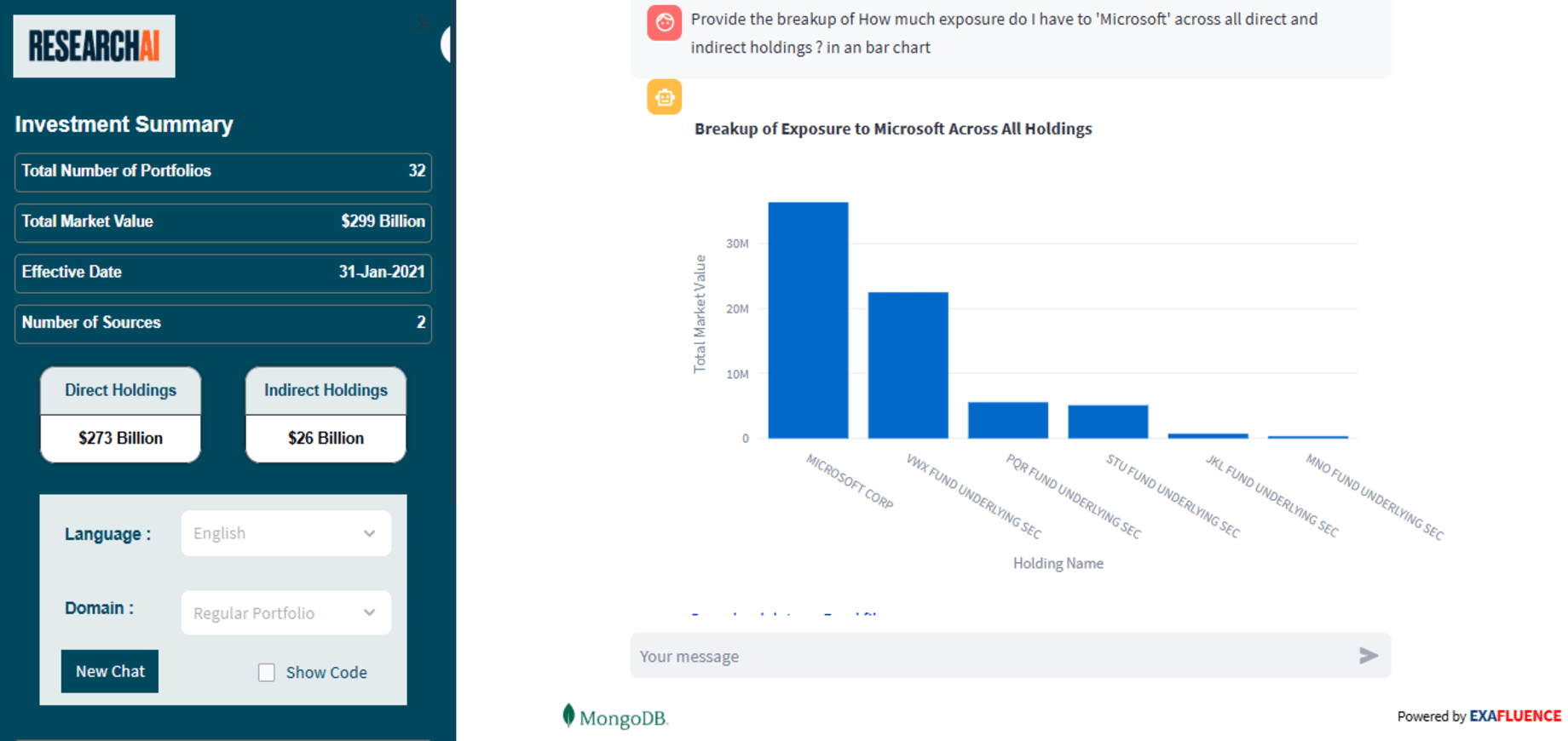Click the VWX Fund Underlying Sec bar
The image size is (1568, 741).
[908, 365]
